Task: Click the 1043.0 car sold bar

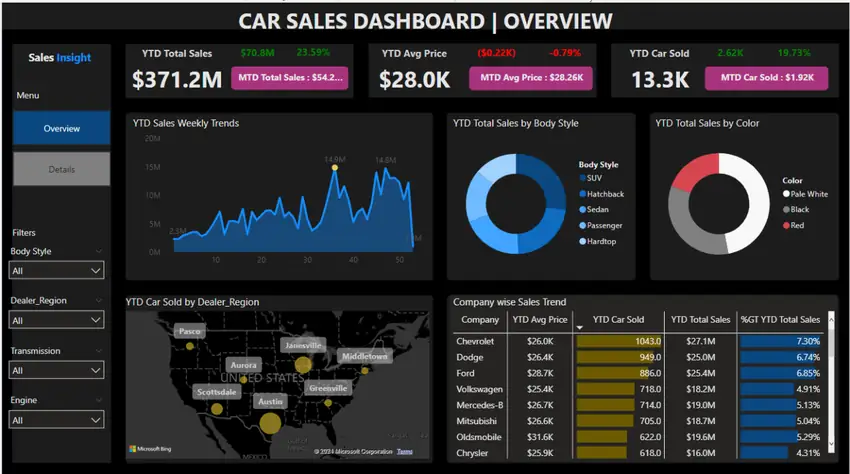Action: coord(619,341)
